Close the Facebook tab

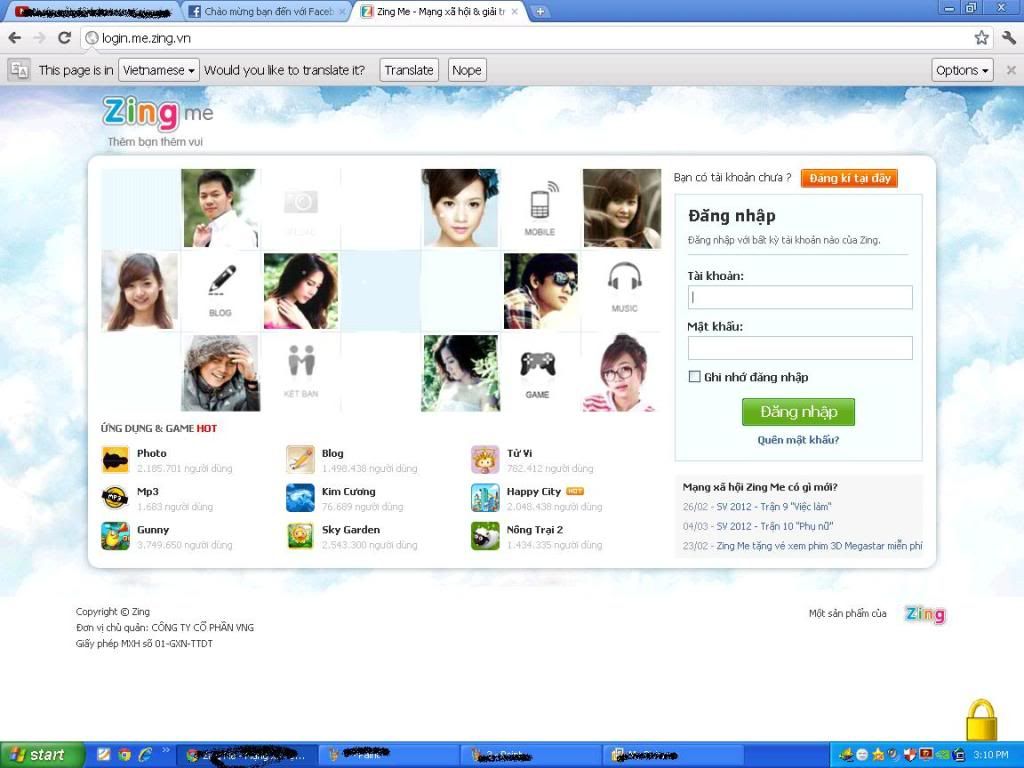342,12
